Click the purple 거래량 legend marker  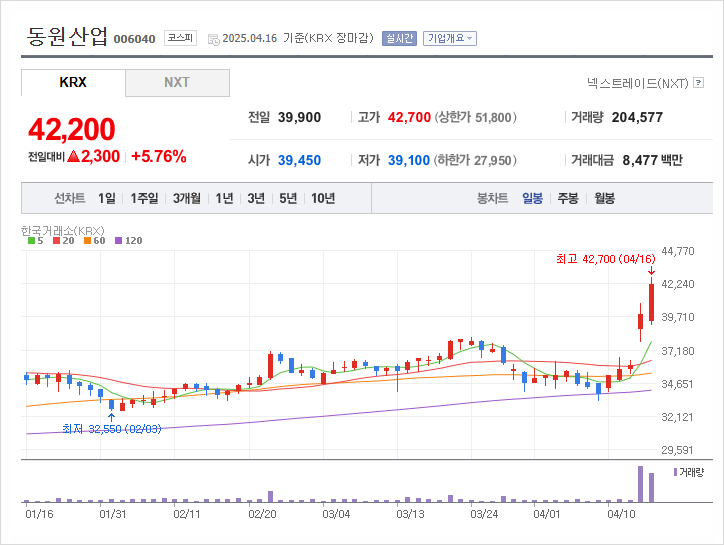(676, 472)
